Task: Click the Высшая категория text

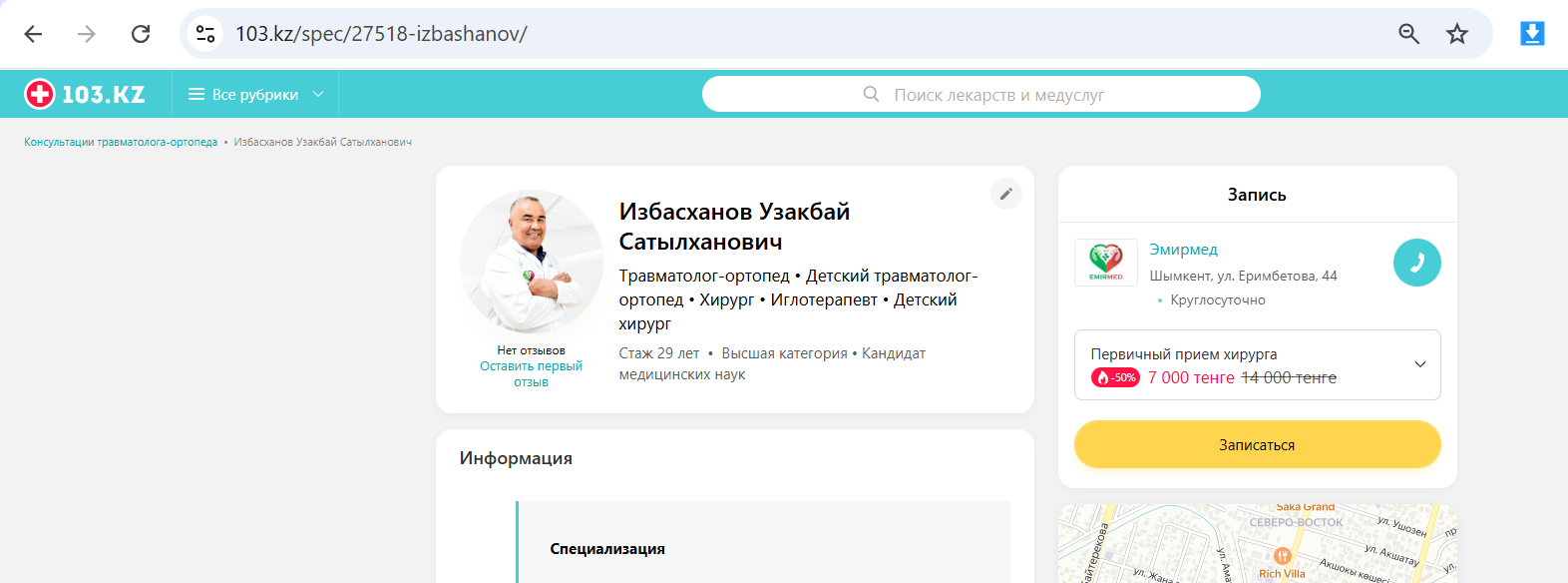Action: (784, 353)
